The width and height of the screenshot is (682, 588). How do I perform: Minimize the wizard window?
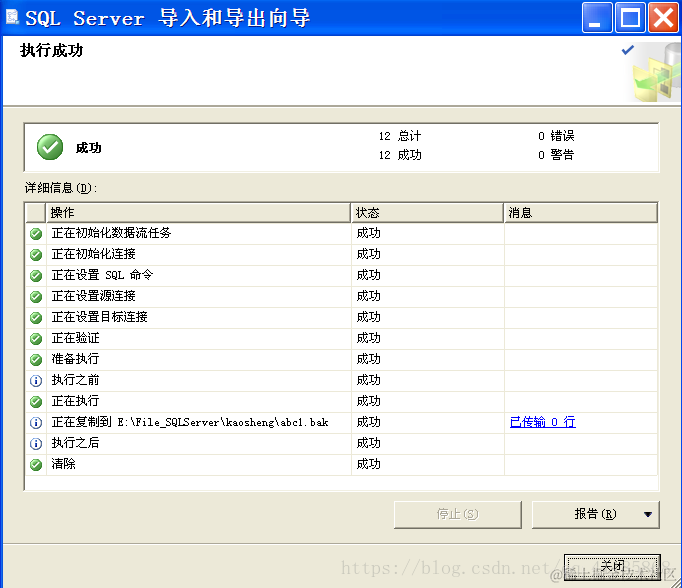click(597, 17)
